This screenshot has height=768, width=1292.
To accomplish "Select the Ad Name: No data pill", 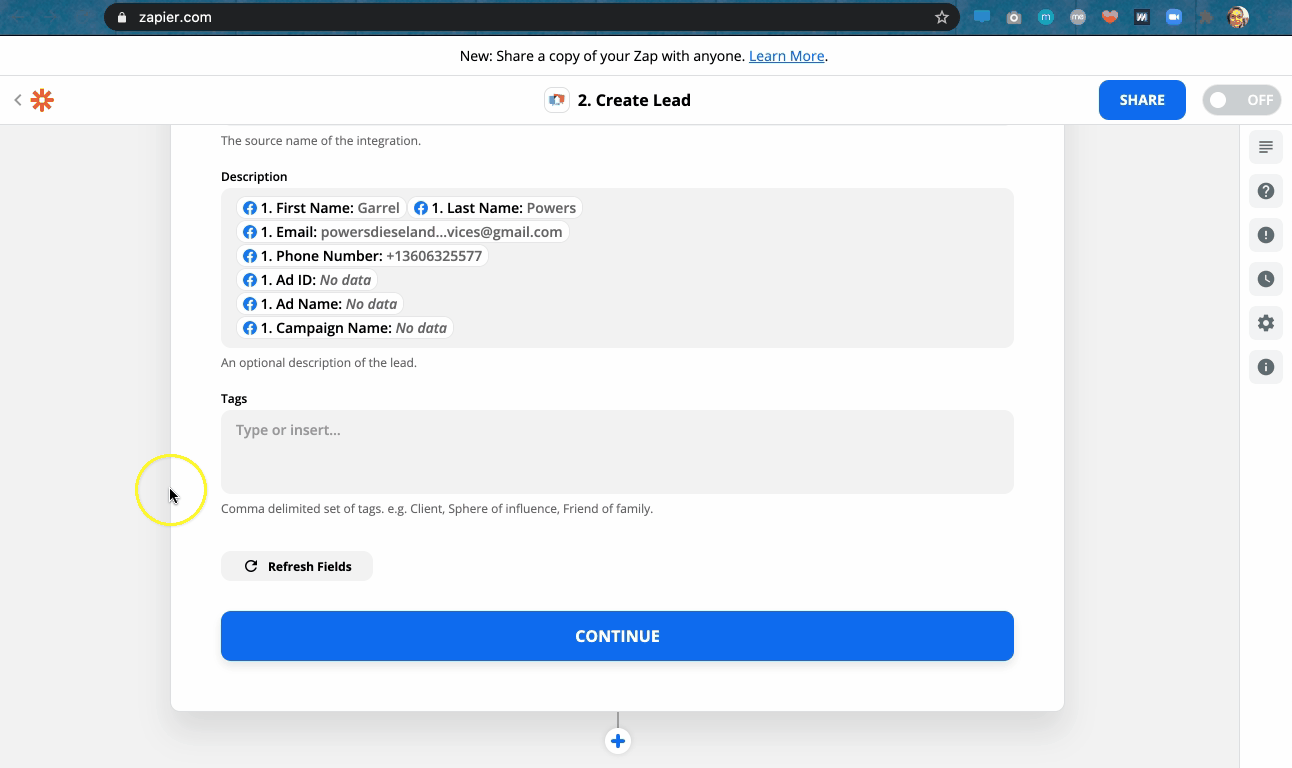I will 320,304.
